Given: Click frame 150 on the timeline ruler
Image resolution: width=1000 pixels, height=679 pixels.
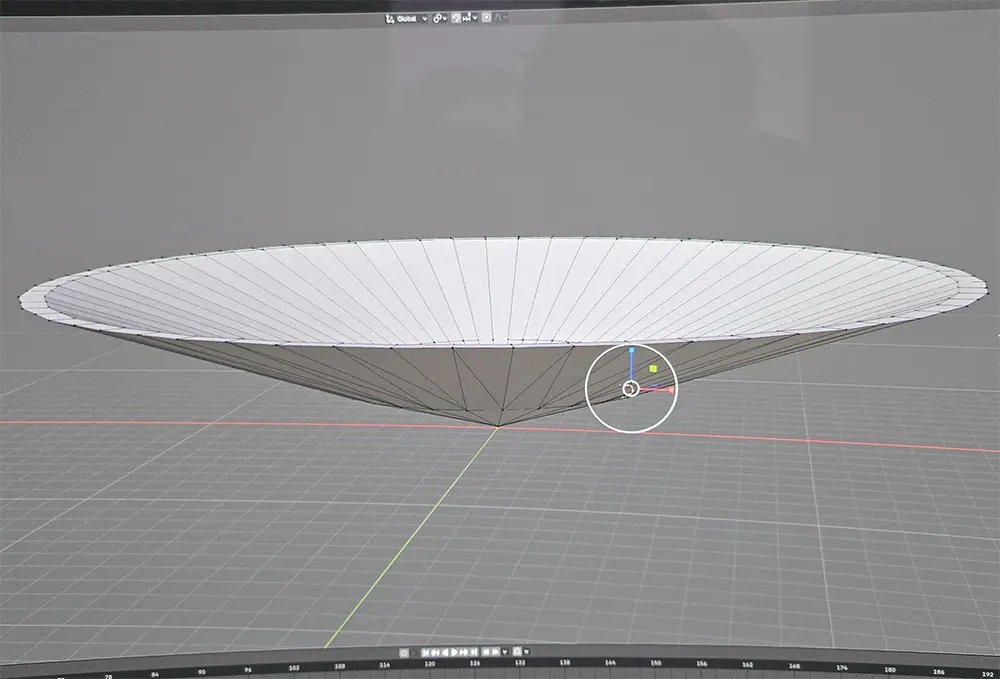Looking at the screenshot, I should click(x=656, y=663).
